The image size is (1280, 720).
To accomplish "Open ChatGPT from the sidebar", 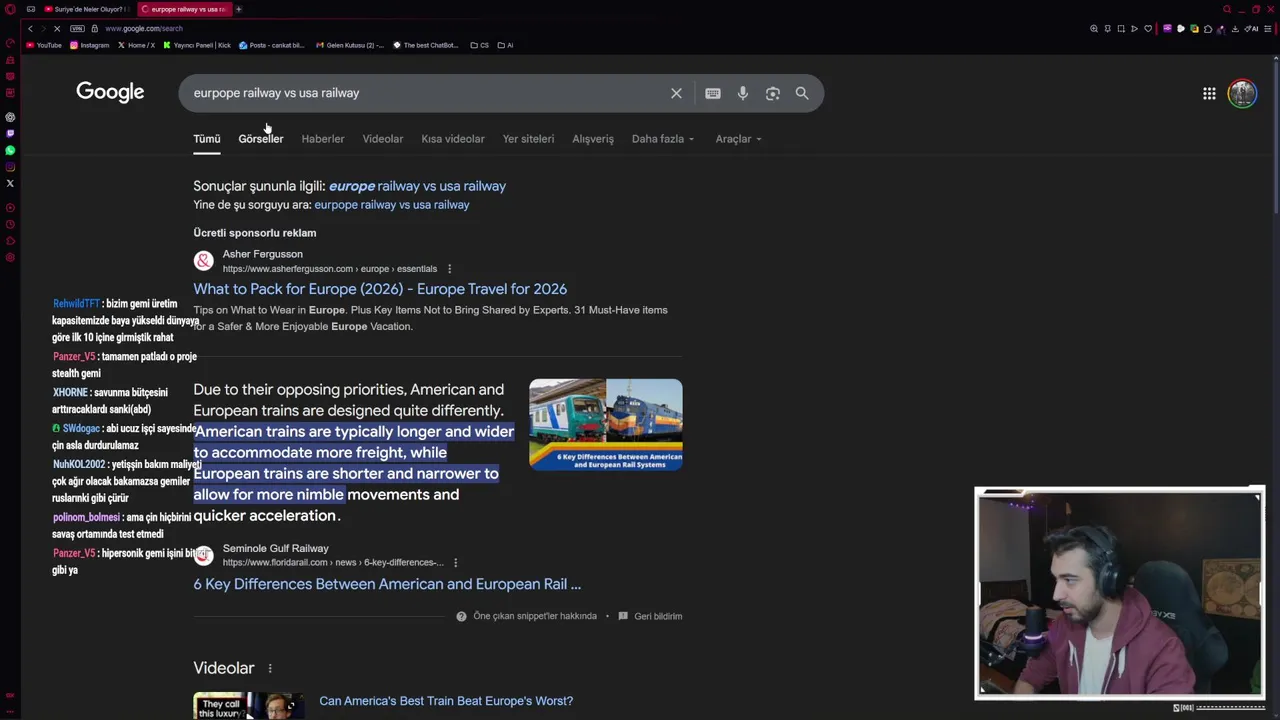I will pos(10,117).
